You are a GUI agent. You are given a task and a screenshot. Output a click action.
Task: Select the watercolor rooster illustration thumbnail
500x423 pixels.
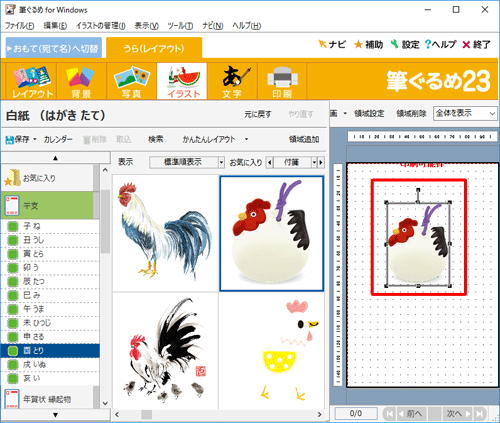[x=166, y=233]
